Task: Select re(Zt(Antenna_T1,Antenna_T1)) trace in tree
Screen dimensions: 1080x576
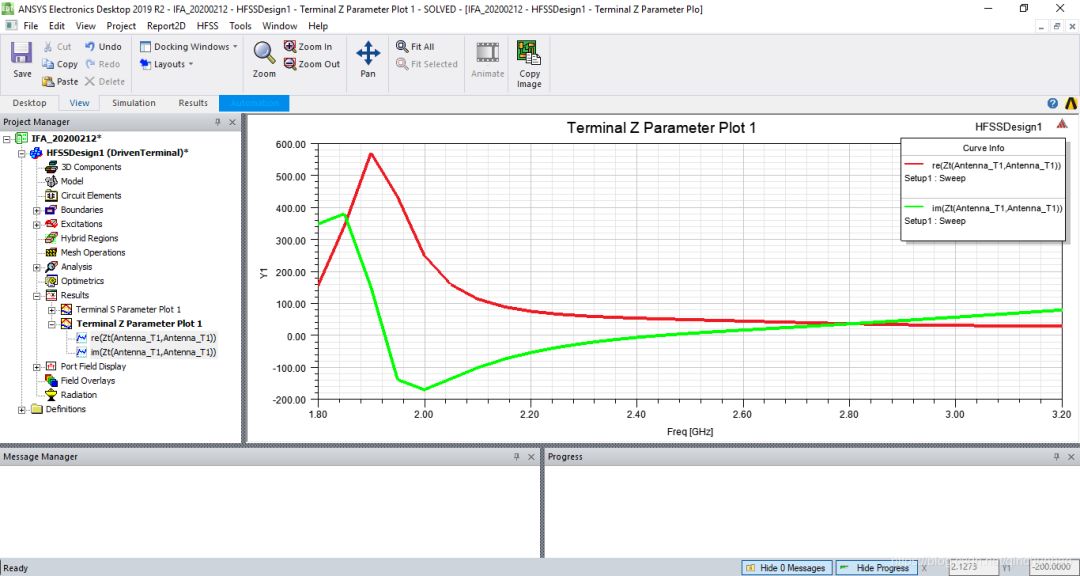Action: pos(153,338)
